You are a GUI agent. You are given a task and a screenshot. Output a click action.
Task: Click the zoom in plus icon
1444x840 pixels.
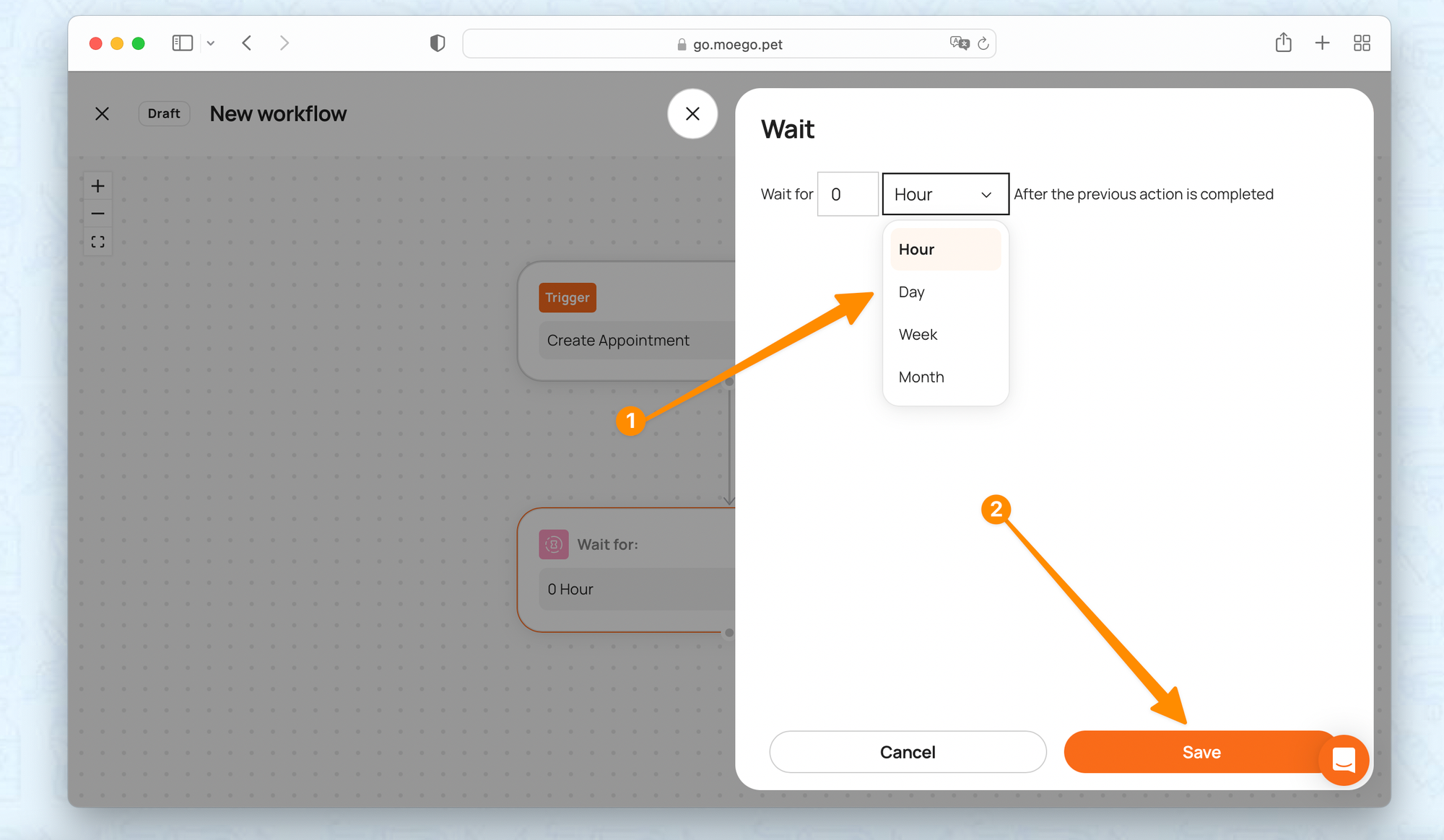[98, 186]
